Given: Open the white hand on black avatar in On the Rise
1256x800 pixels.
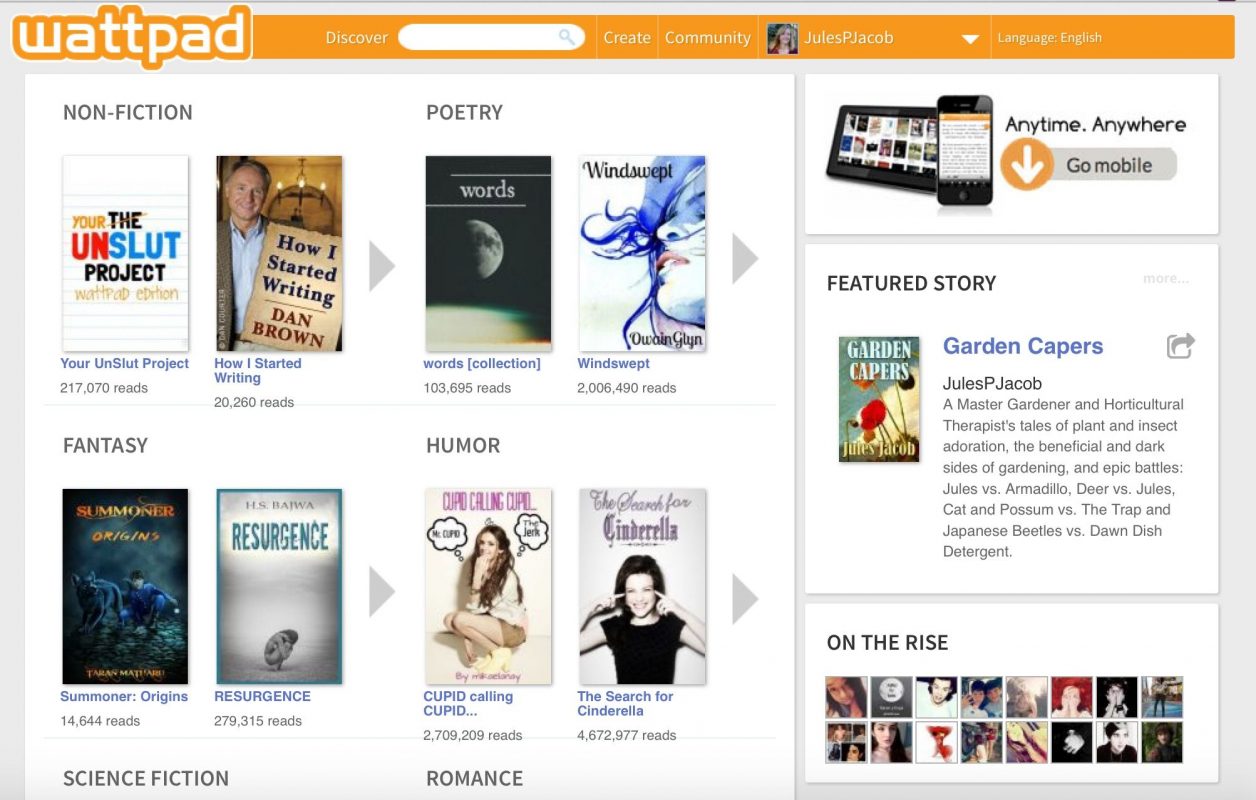Looking at the screenshot, I should [1071, 743].
